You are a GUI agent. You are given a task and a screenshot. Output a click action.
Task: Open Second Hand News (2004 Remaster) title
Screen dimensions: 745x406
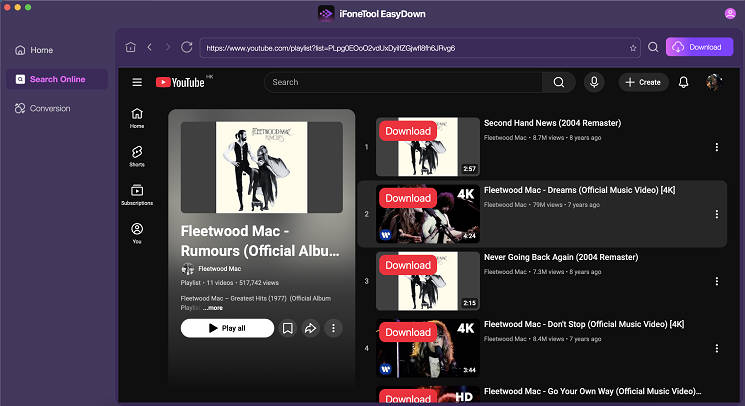[x=553, y=123]
